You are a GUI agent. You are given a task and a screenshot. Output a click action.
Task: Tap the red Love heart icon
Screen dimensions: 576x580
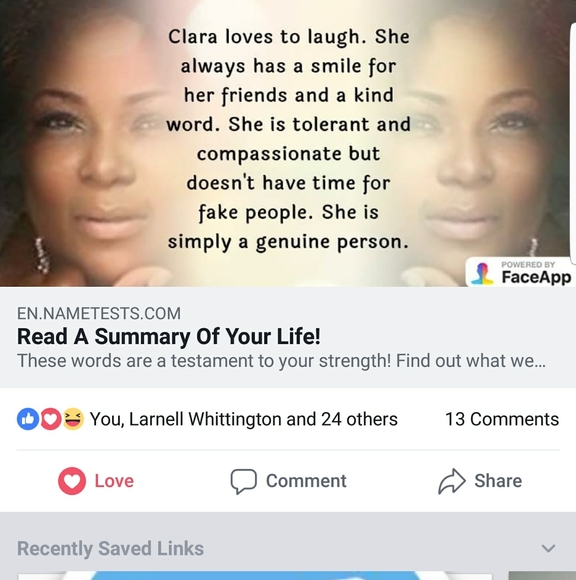click(72, 480)
